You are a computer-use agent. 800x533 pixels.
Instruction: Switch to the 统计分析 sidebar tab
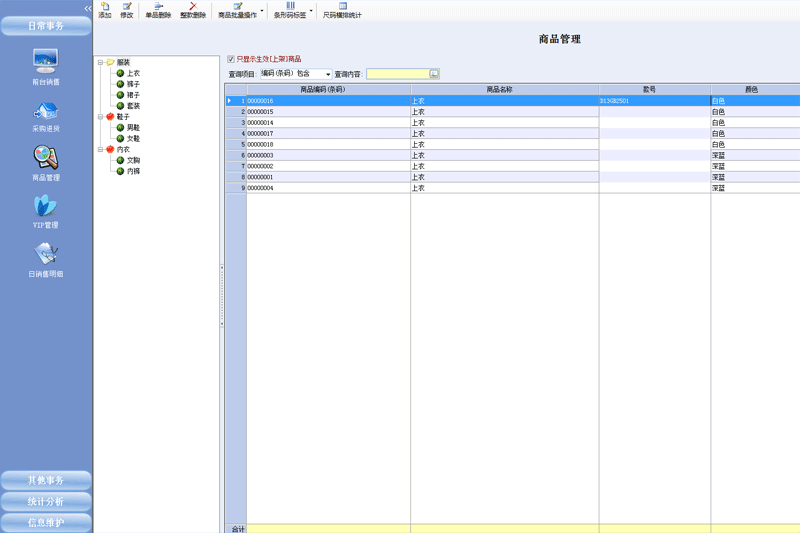46,501
